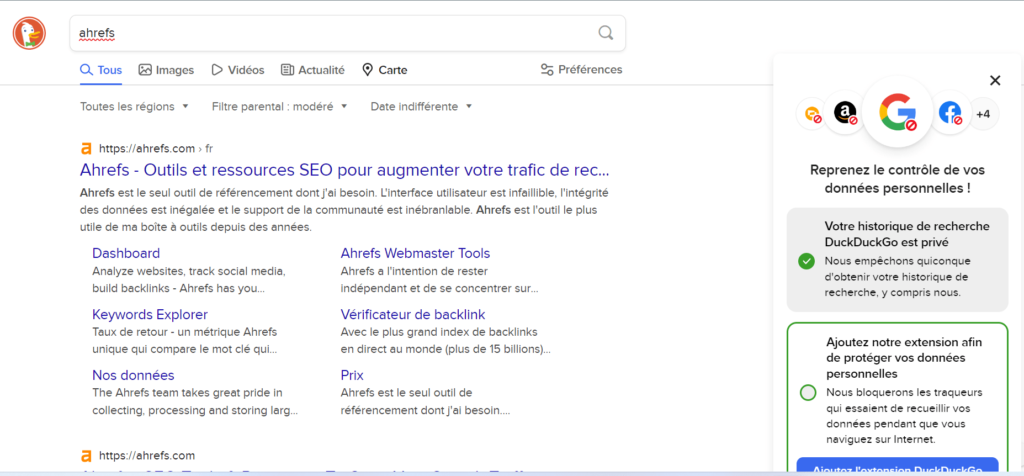Image resolution: width=1024 pixels, height=476 pixels.
Task: Click the DuckDuckGo logo
Action: click(29, 34)
